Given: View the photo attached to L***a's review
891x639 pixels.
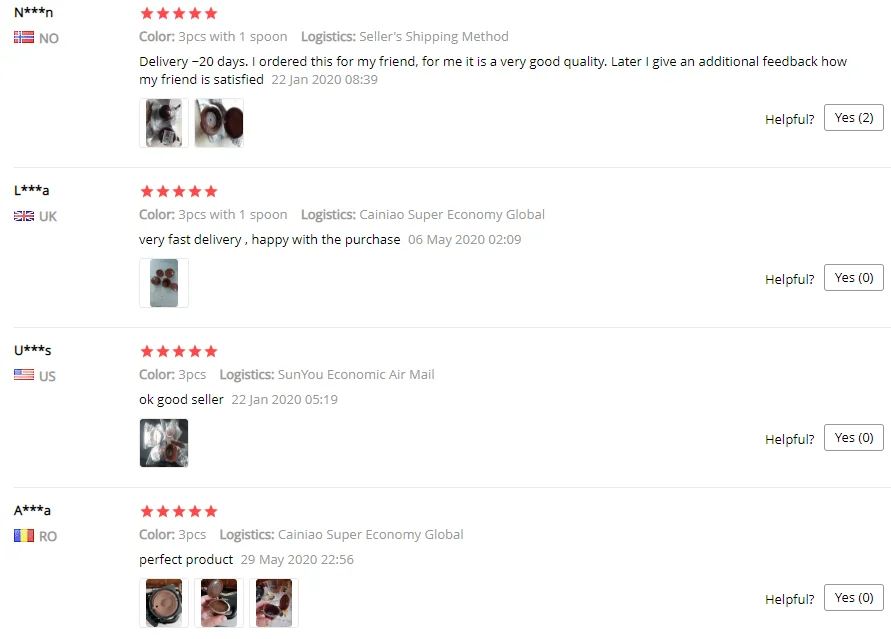Looking at the screenshot, I should pyautogui.click(x=164, y=283).
